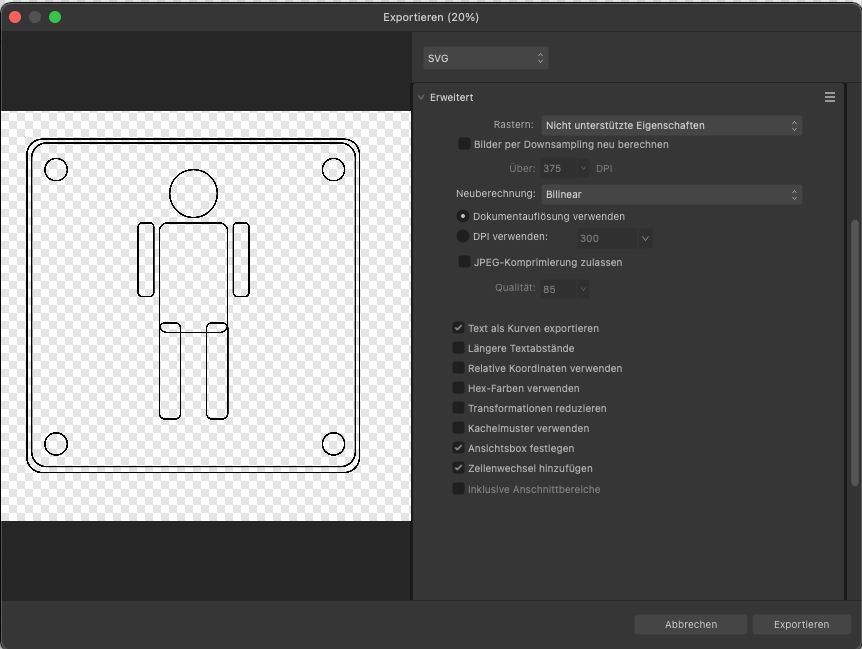Image resolution: width=862 pixels, height=649 pixels.
Task: Select Dokumentauflösung verwenden radio button
Action: click(x=462, y=216)
